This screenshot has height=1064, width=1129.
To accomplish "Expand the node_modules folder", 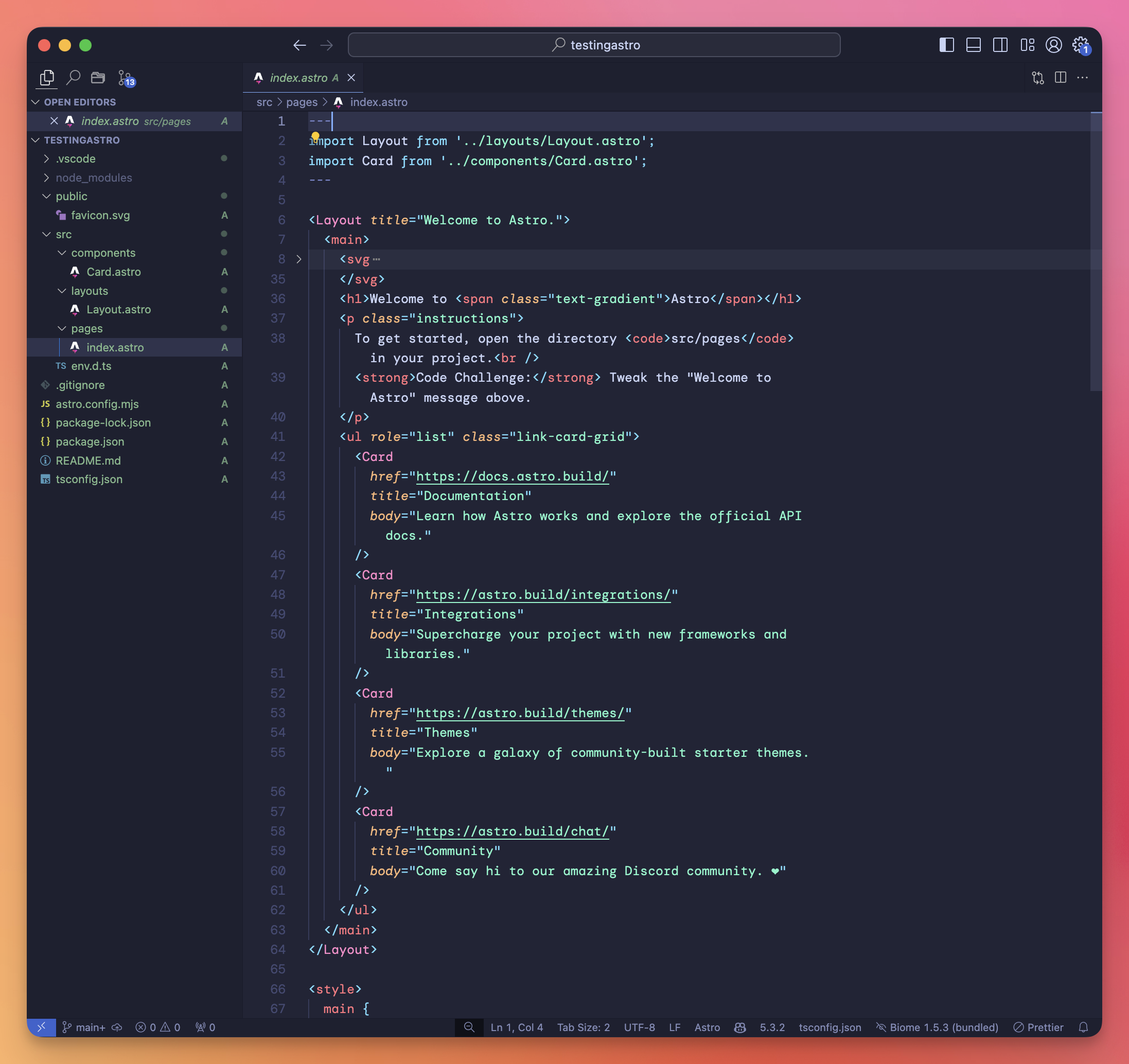I will [94, 178].
